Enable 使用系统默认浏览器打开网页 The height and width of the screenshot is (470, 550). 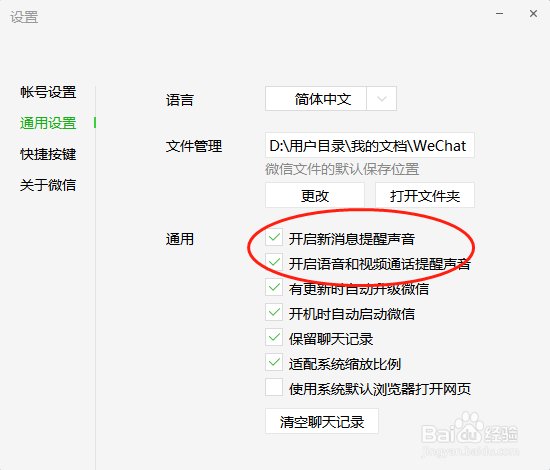(x=274, y=388)
